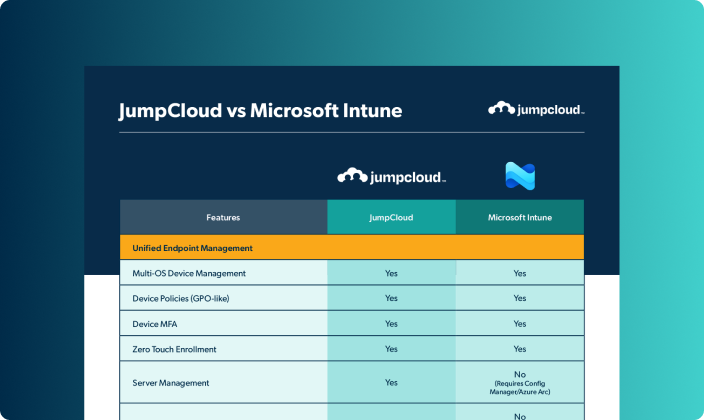Click the 'Multi-OS Device Management' row label
704x420 pixels.
(189, 273)
